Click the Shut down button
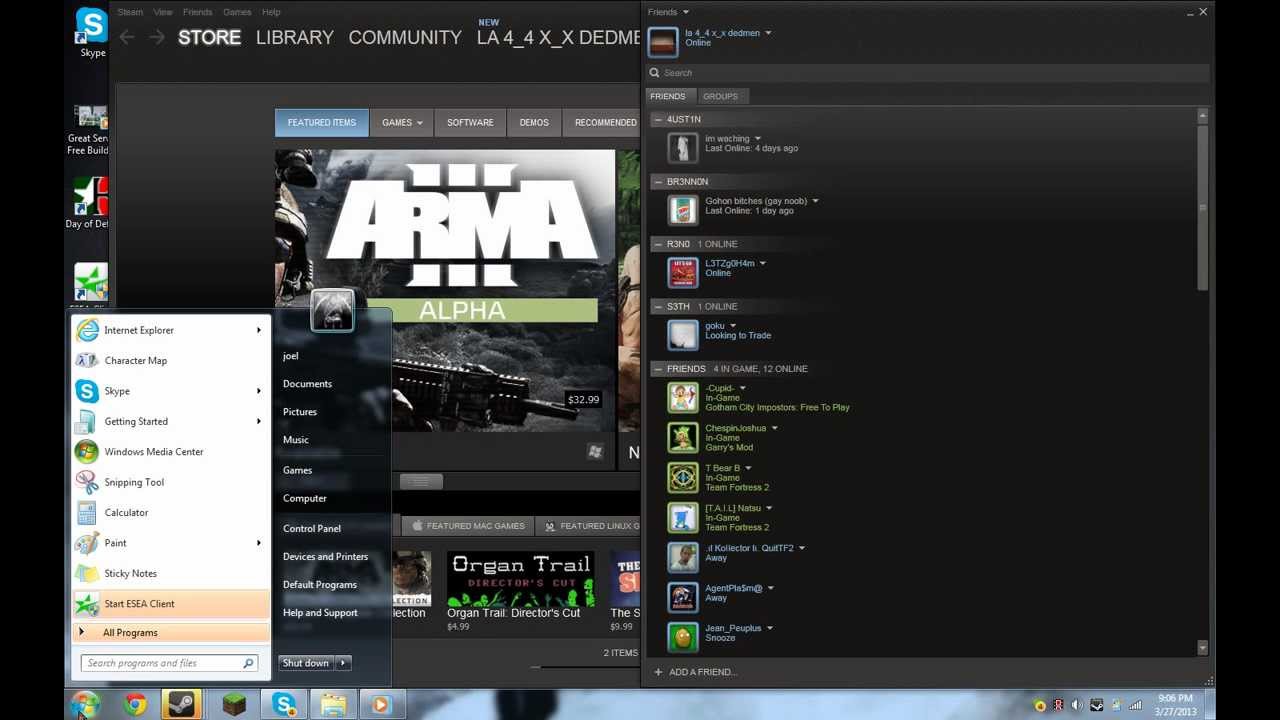The height and width of the screenshot is (720, 1280). coord(306,663)
